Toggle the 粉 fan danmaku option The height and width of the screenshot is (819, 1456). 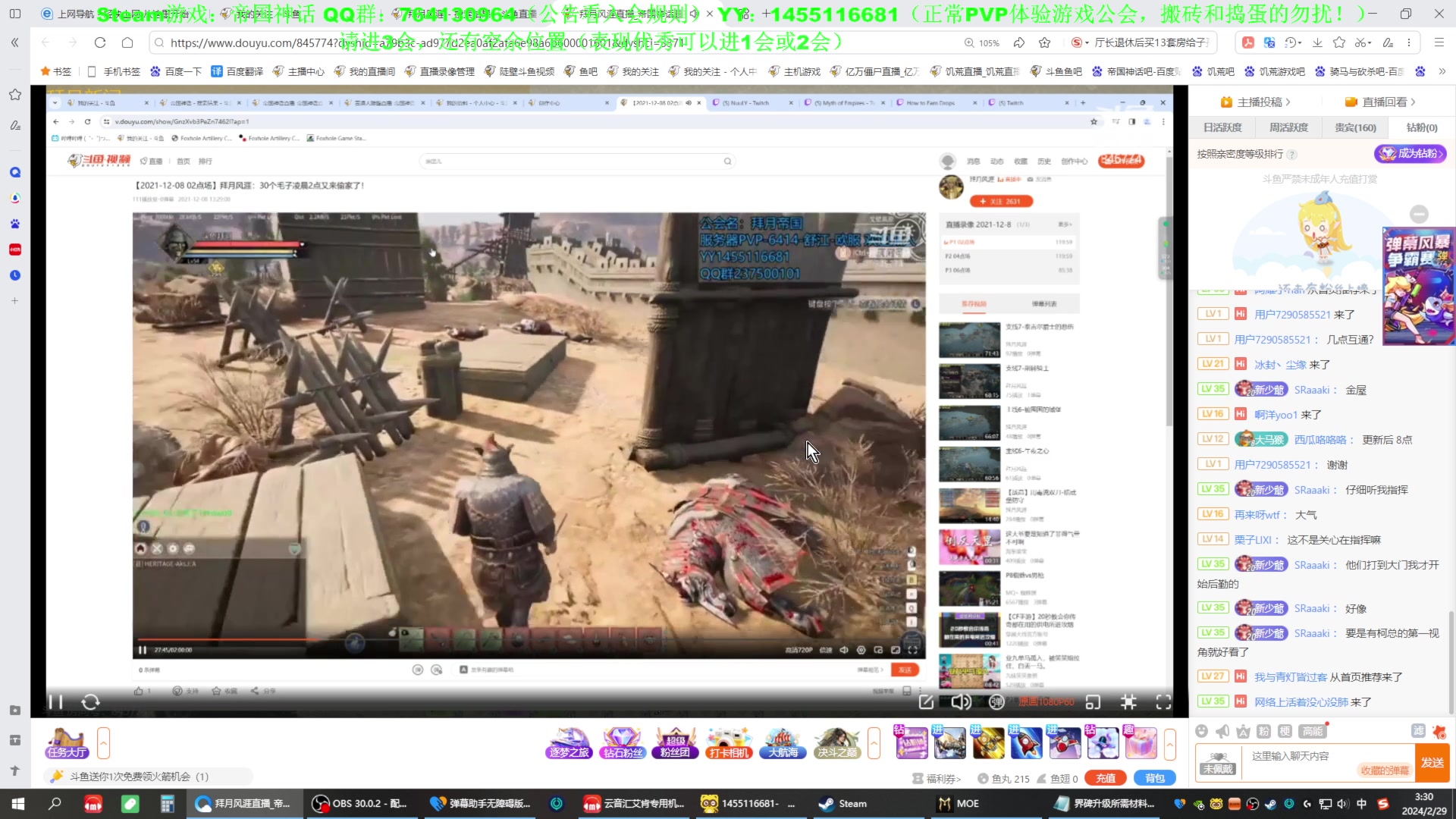tap(1263, 731)
